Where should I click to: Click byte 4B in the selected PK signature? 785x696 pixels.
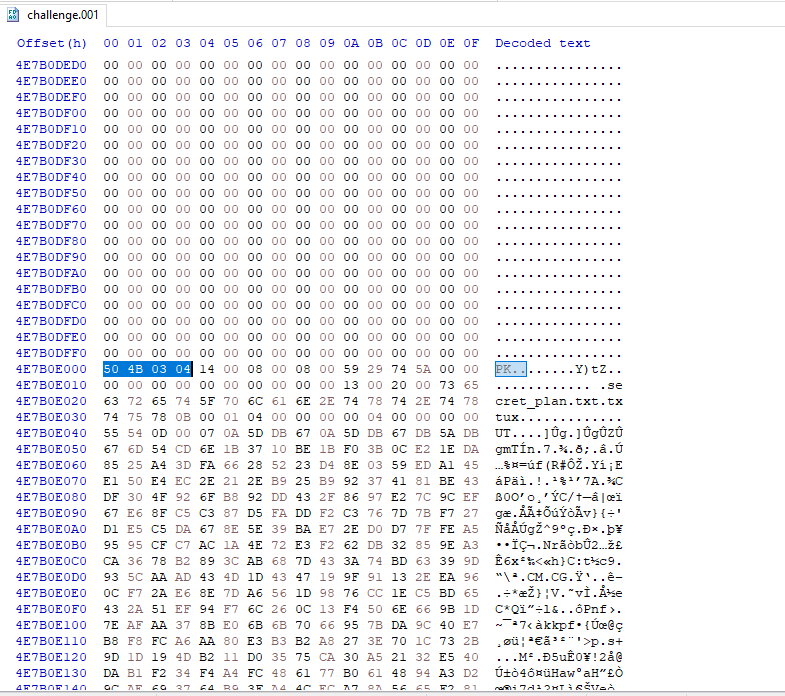click(135, 370)
